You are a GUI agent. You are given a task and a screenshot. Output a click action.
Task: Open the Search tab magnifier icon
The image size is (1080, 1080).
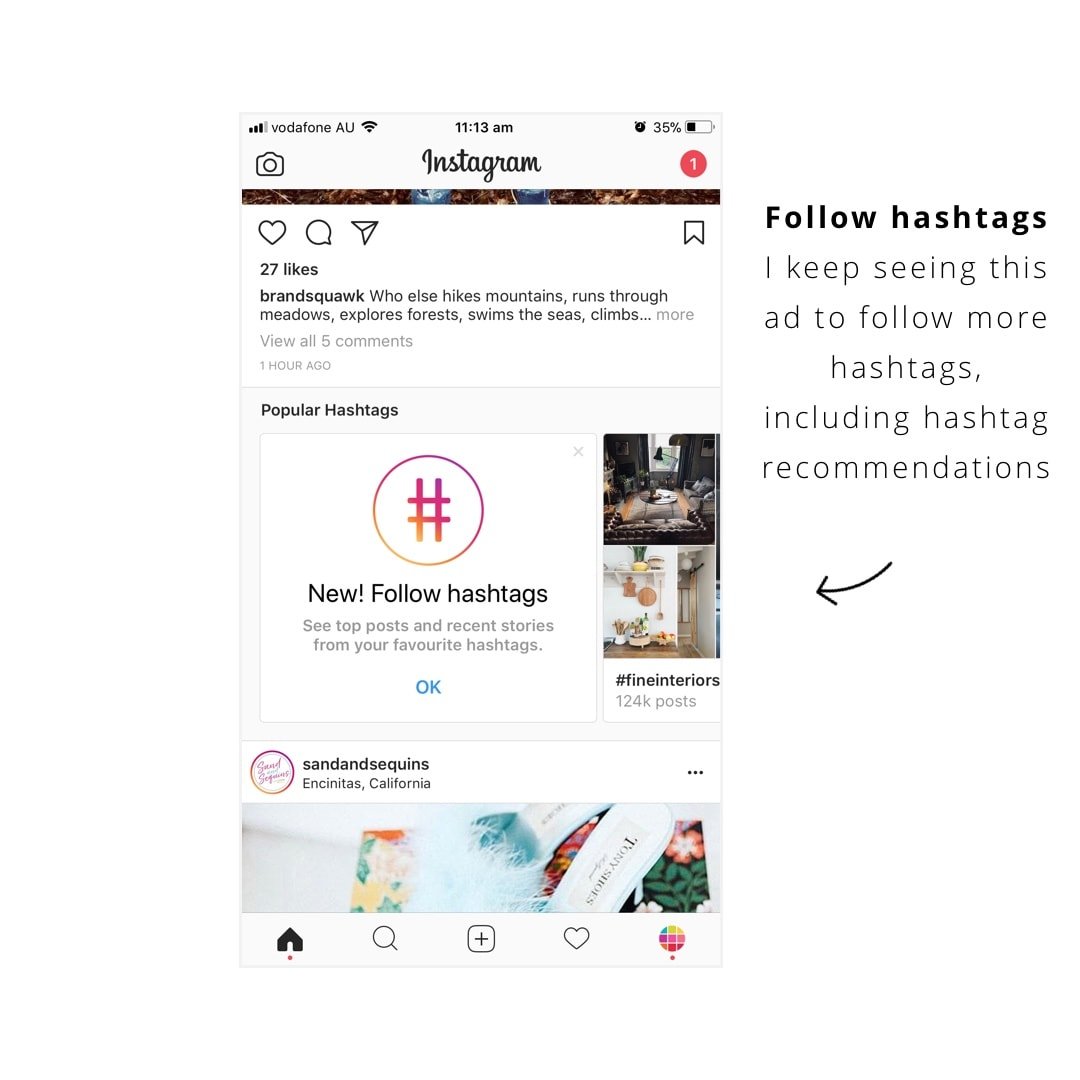tap(385, 938)
